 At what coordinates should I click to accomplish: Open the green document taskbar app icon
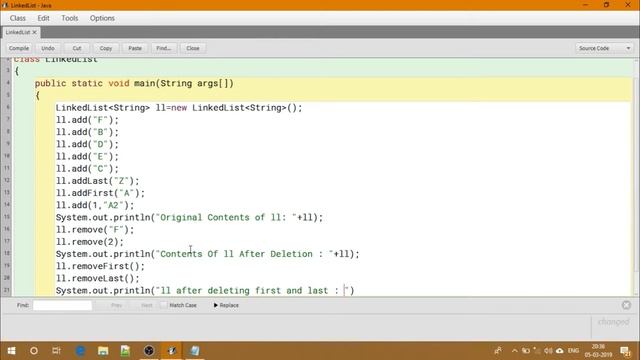coord(125,351)
